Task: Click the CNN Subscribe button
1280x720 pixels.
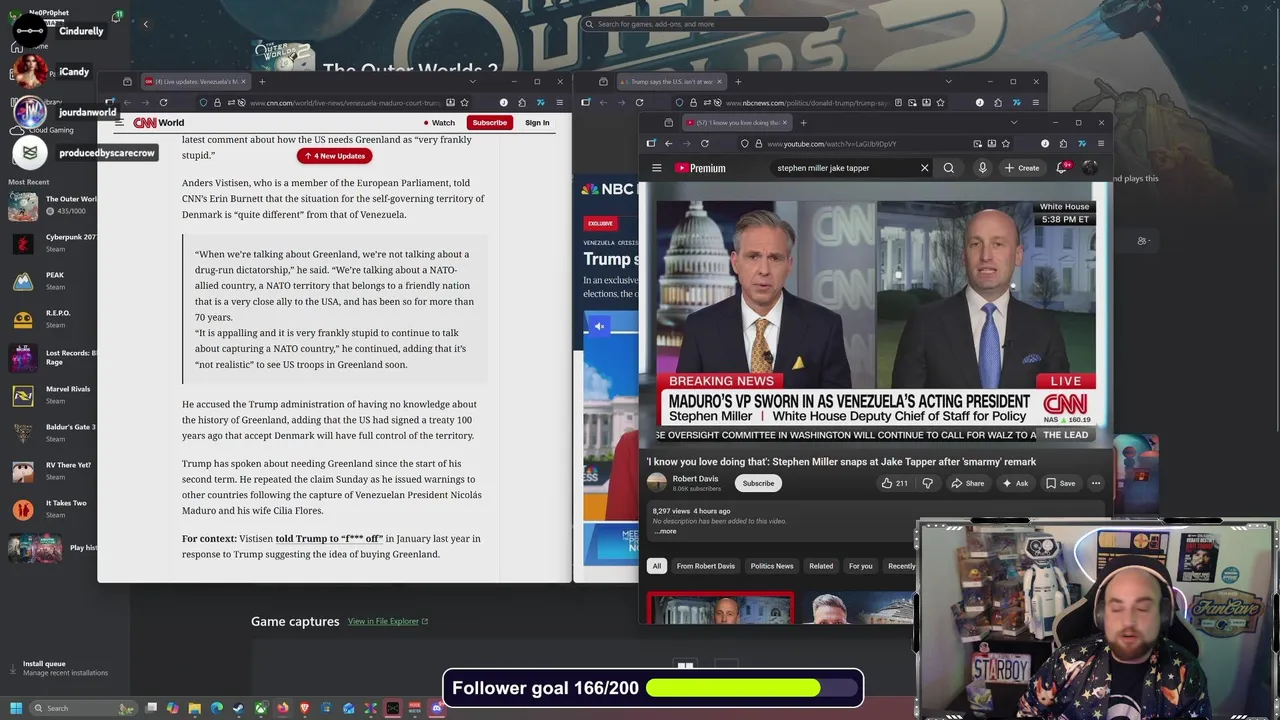Action: (x=489, y=122)
